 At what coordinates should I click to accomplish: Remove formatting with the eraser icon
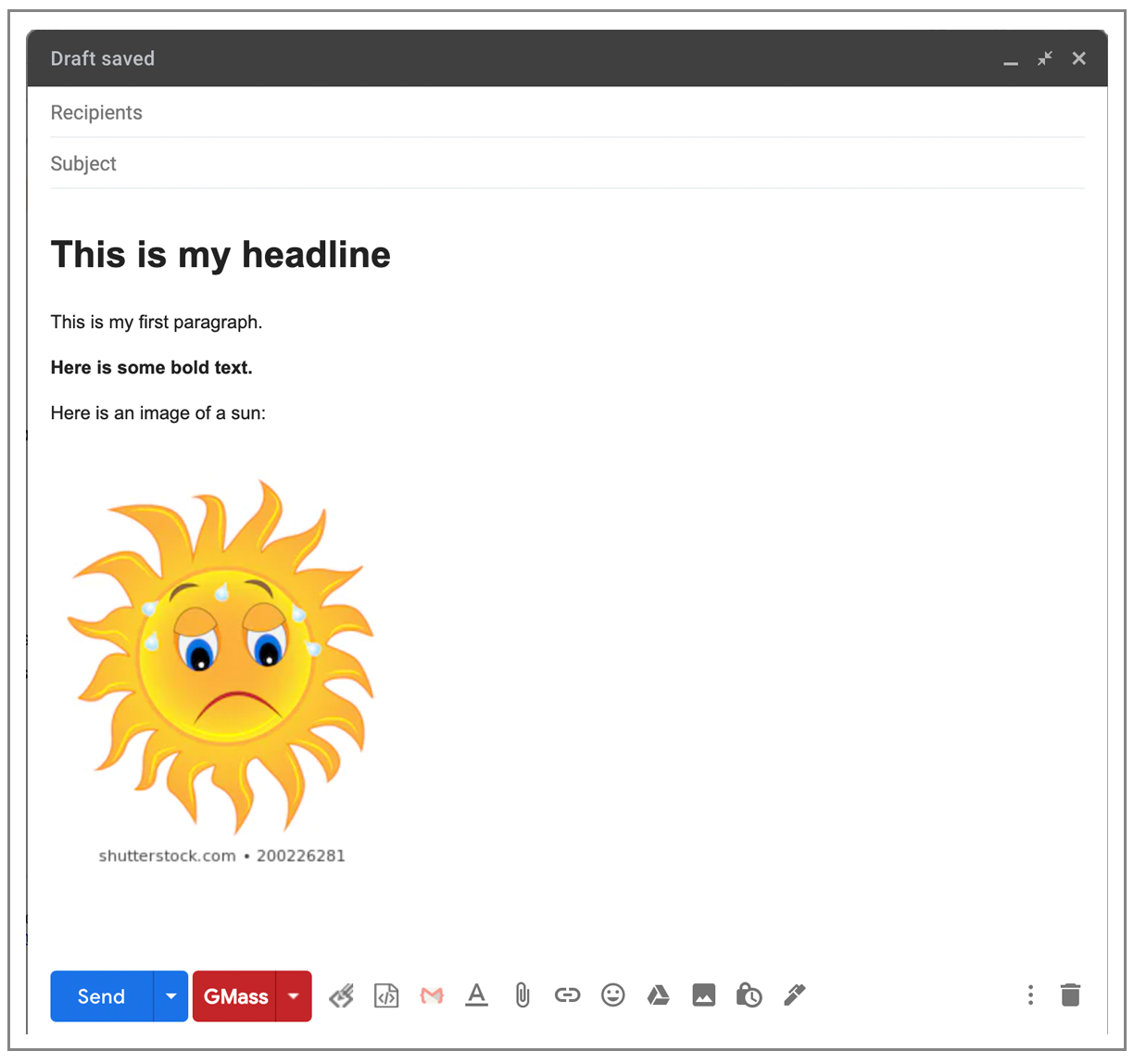point(342,995)
